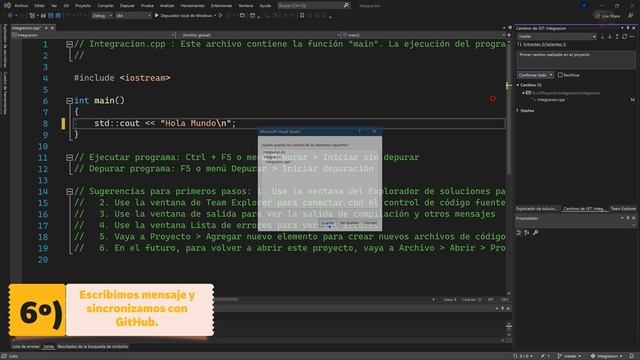Viewport: 640px width, 360px height.
Task: Open the Proyecto menu
Action: pos(83,6)
